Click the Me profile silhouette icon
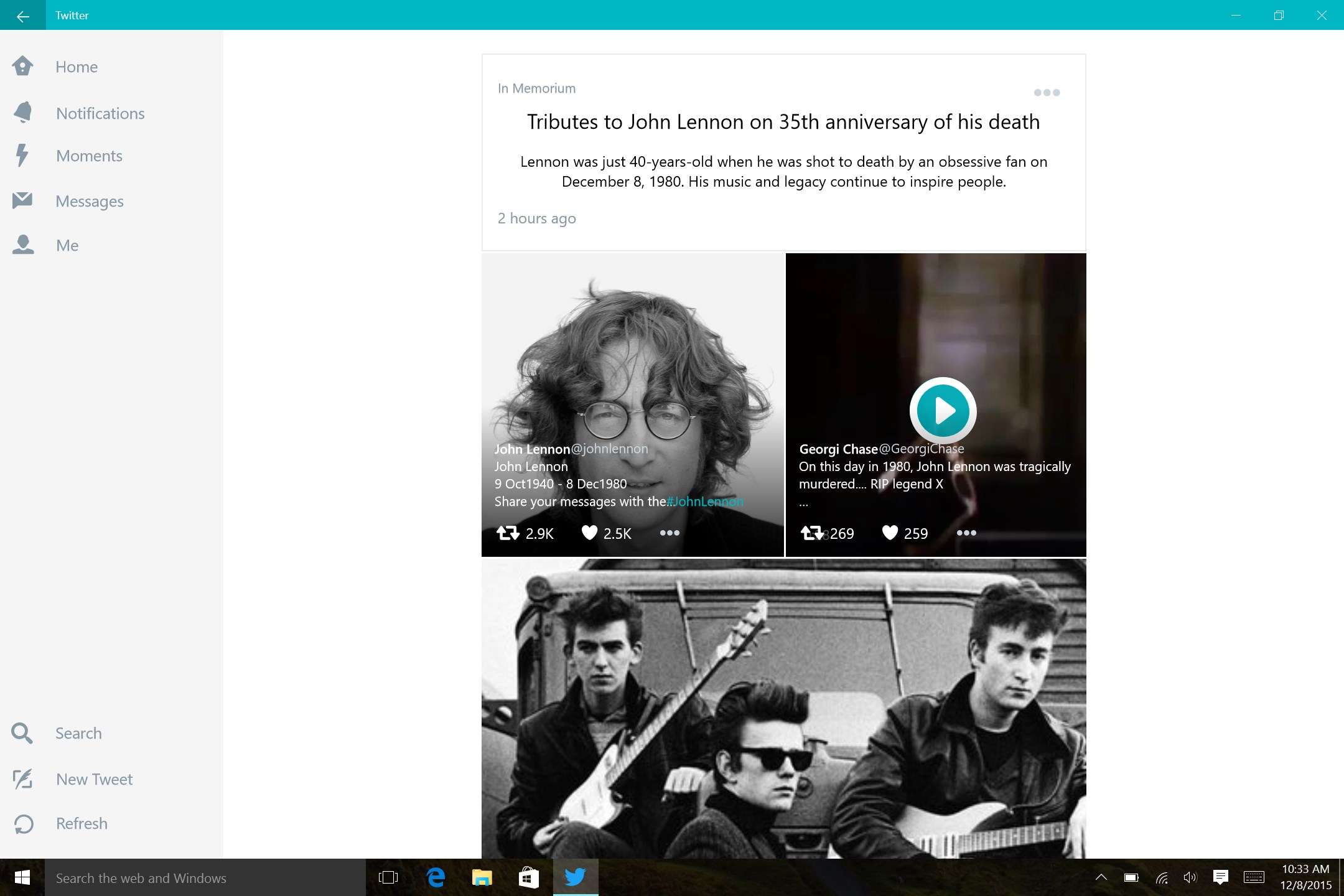This screenshot has width=1344, height=896. click(x=22, y=245)
